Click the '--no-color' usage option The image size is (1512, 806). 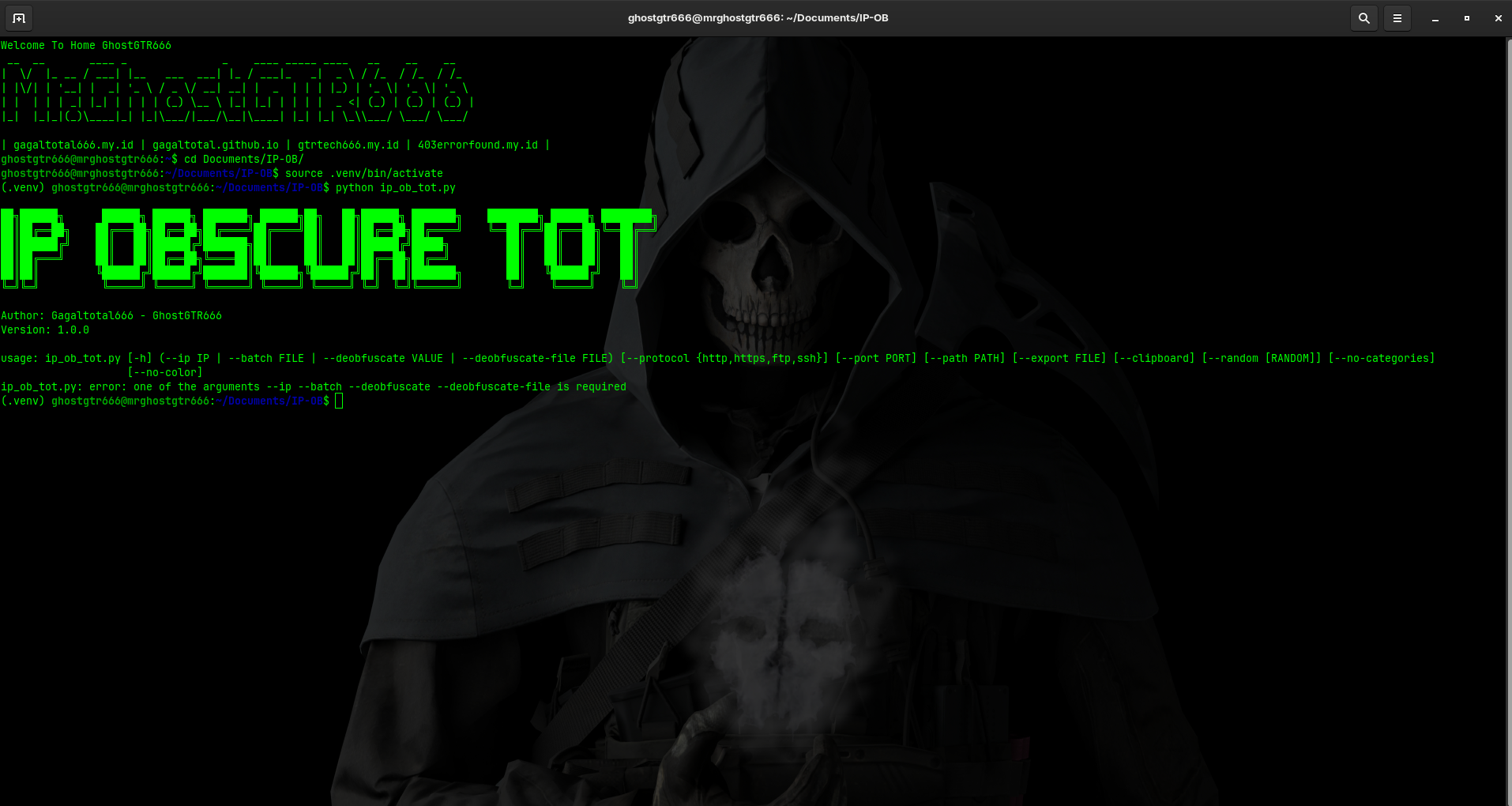[x=165, y=373]
